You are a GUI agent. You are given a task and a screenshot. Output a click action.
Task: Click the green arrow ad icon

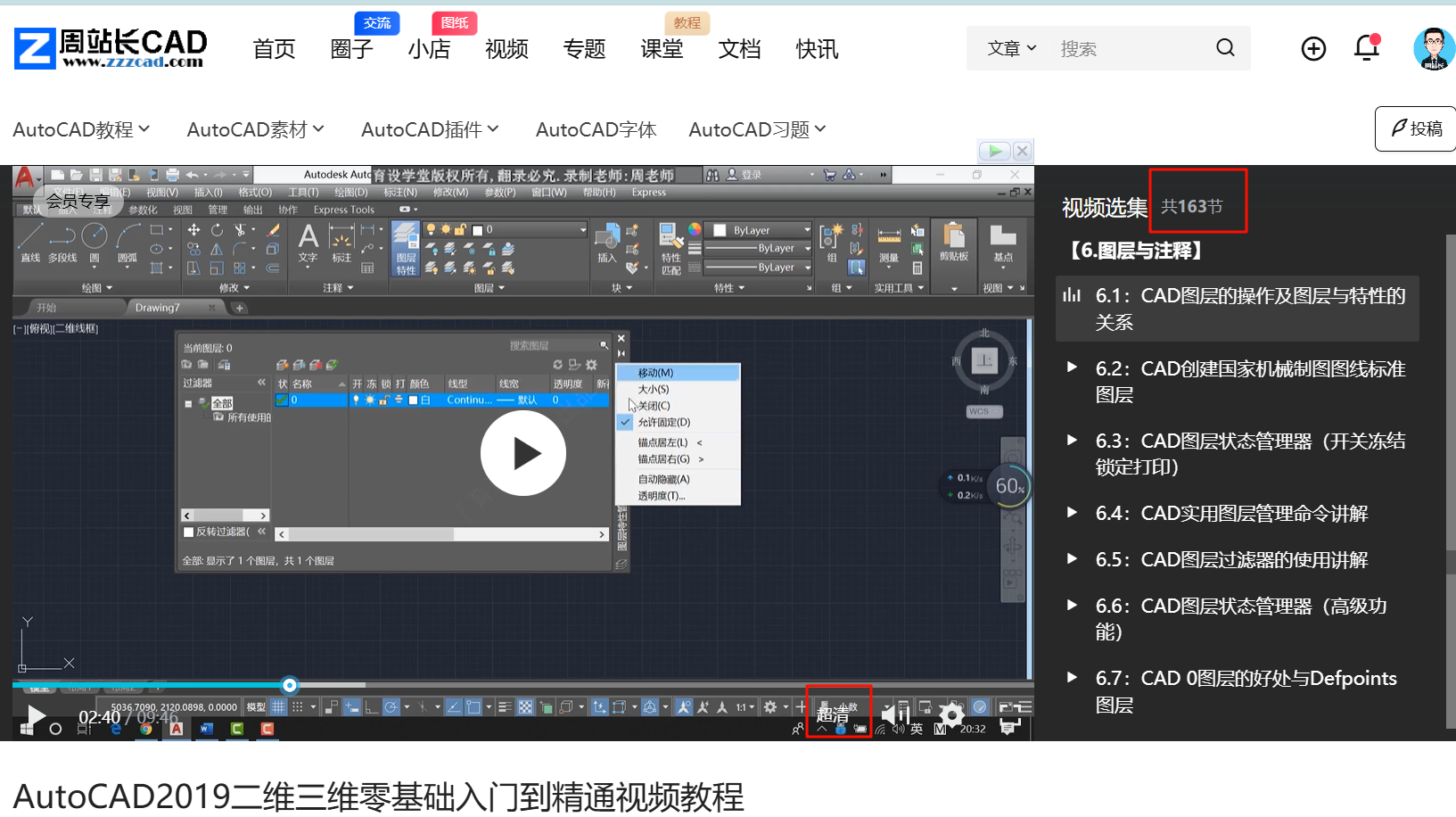pos(995,151)
